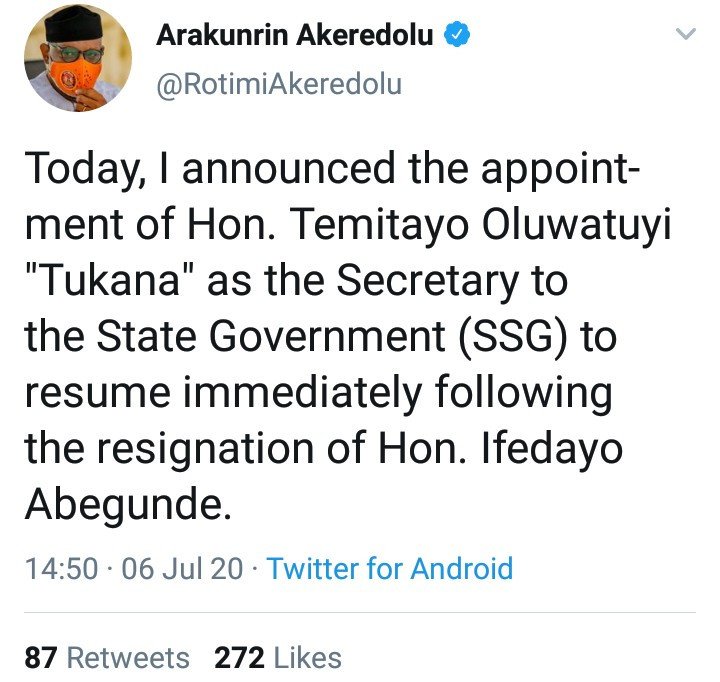
Task: Click the name Ifedayo in tweet text
Action: coord(551,449)
